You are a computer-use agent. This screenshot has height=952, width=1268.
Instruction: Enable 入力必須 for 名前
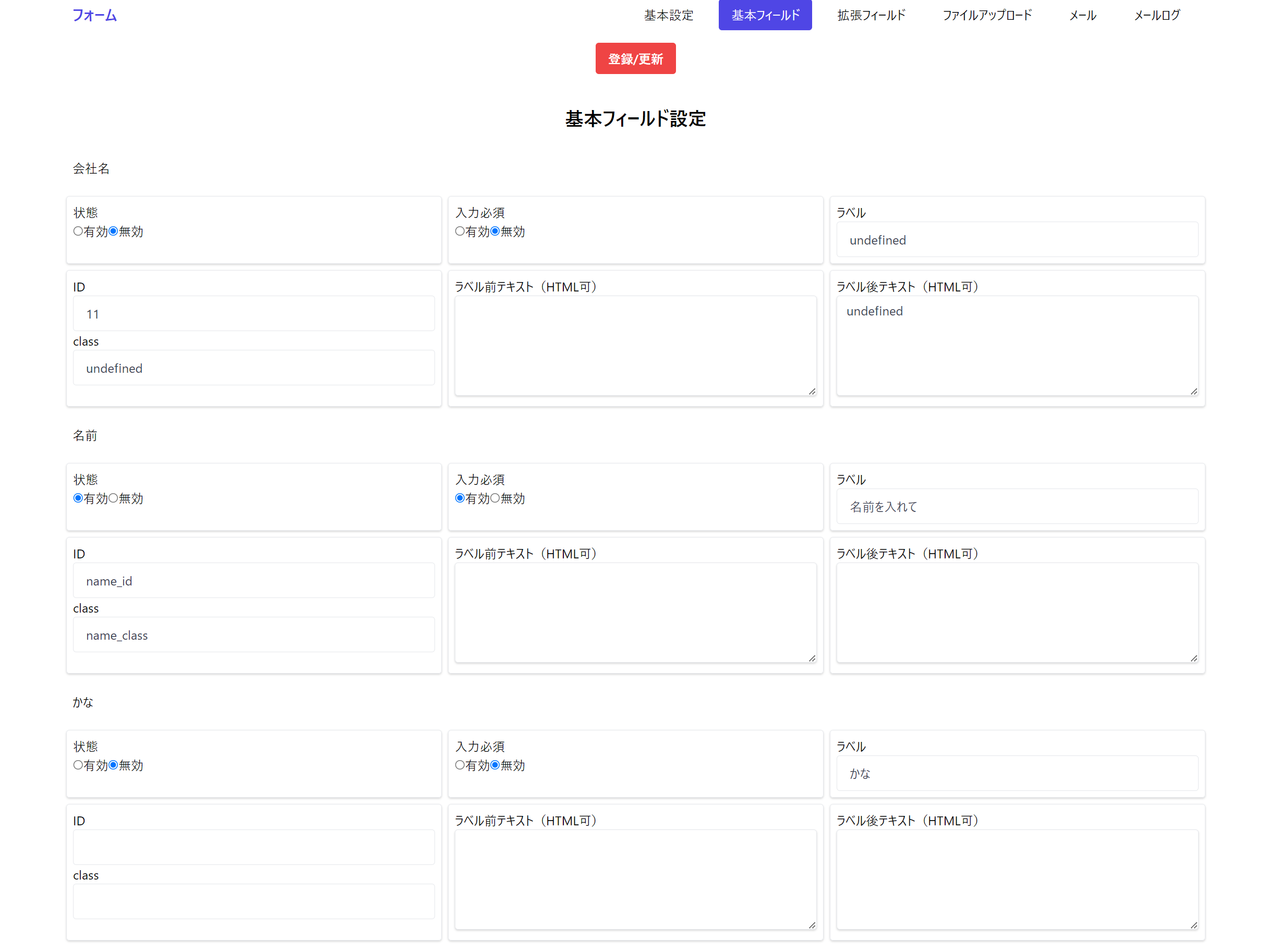point(460,498)
